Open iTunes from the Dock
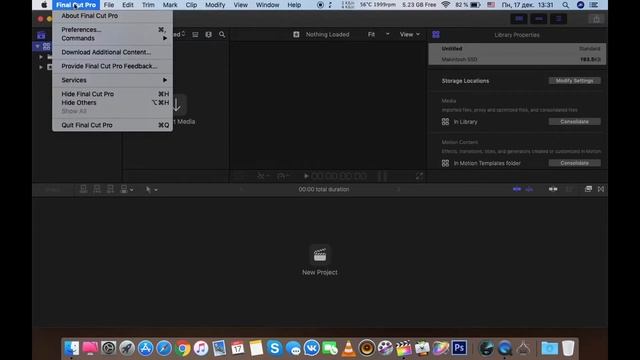Viewport: 640px width, 360px height. click(x=201, y=348)
